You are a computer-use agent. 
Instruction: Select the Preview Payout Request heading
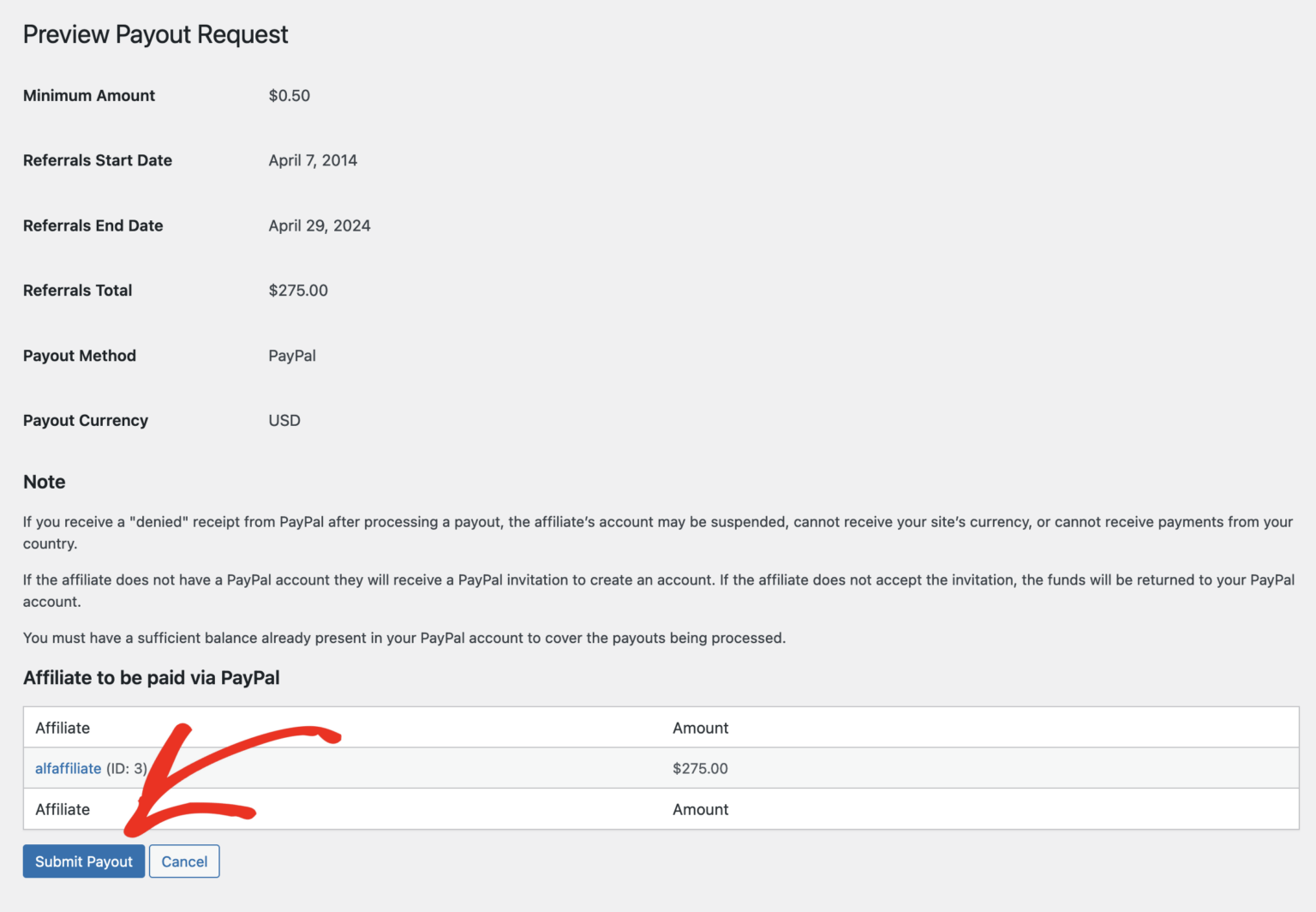(155, 34)
